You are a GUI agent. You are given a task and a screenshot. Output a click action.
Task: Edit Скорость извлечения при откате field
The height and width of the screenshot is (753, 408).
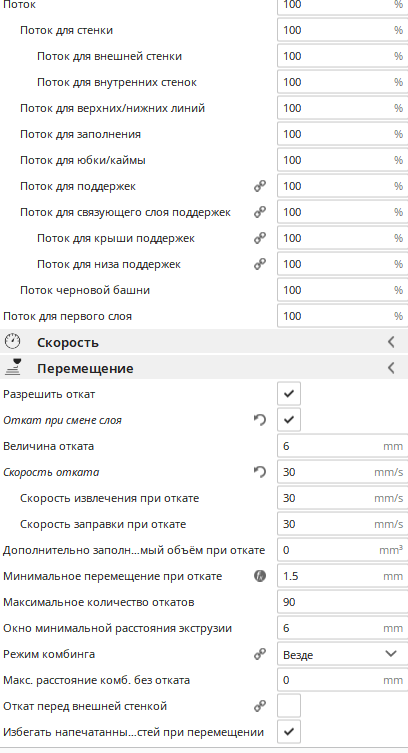342,498
